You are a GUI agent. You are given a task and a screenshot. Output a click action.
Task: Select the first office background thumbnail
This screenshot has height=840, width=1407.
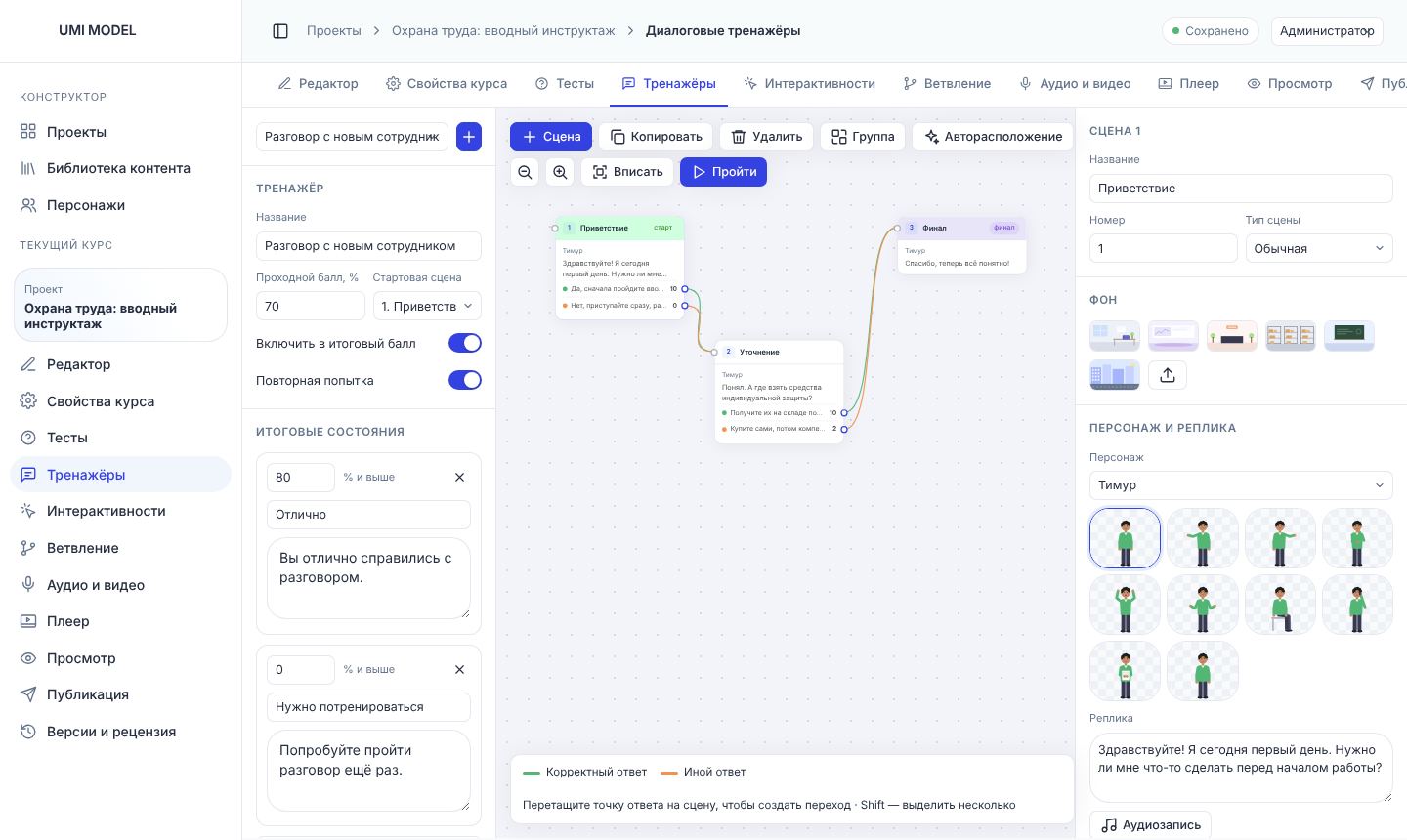[1115, 336]
